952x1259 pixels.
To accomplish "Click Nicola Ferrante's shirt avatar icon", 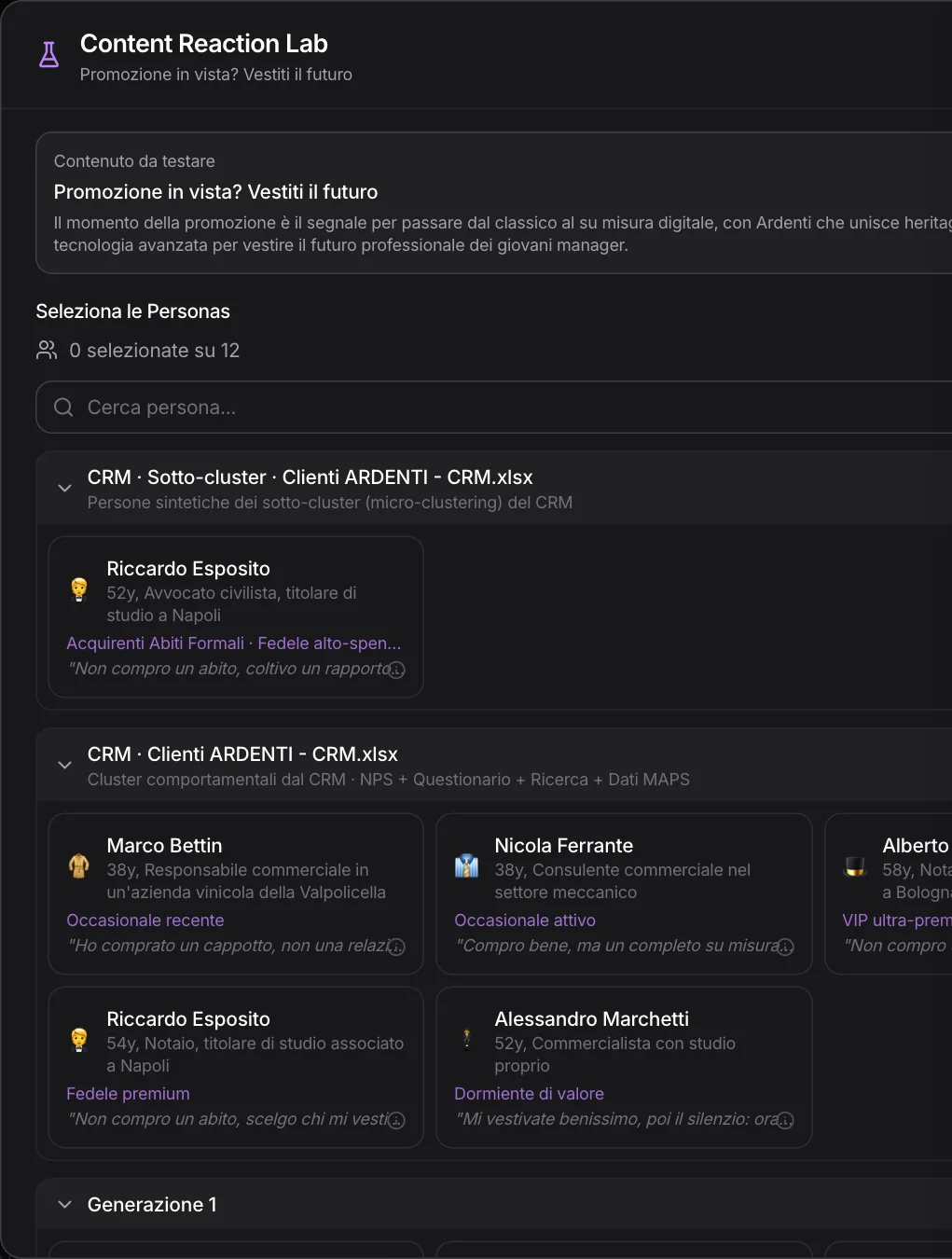I will tap(467, 866).
